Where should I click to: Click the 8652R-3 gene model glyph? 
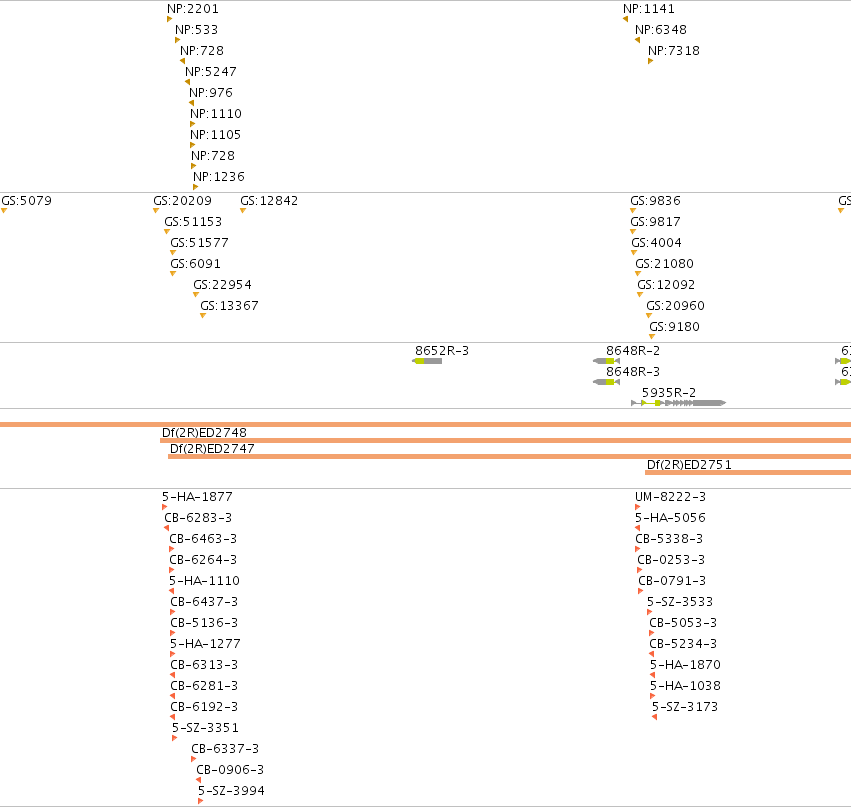click(x=427, y=361)
